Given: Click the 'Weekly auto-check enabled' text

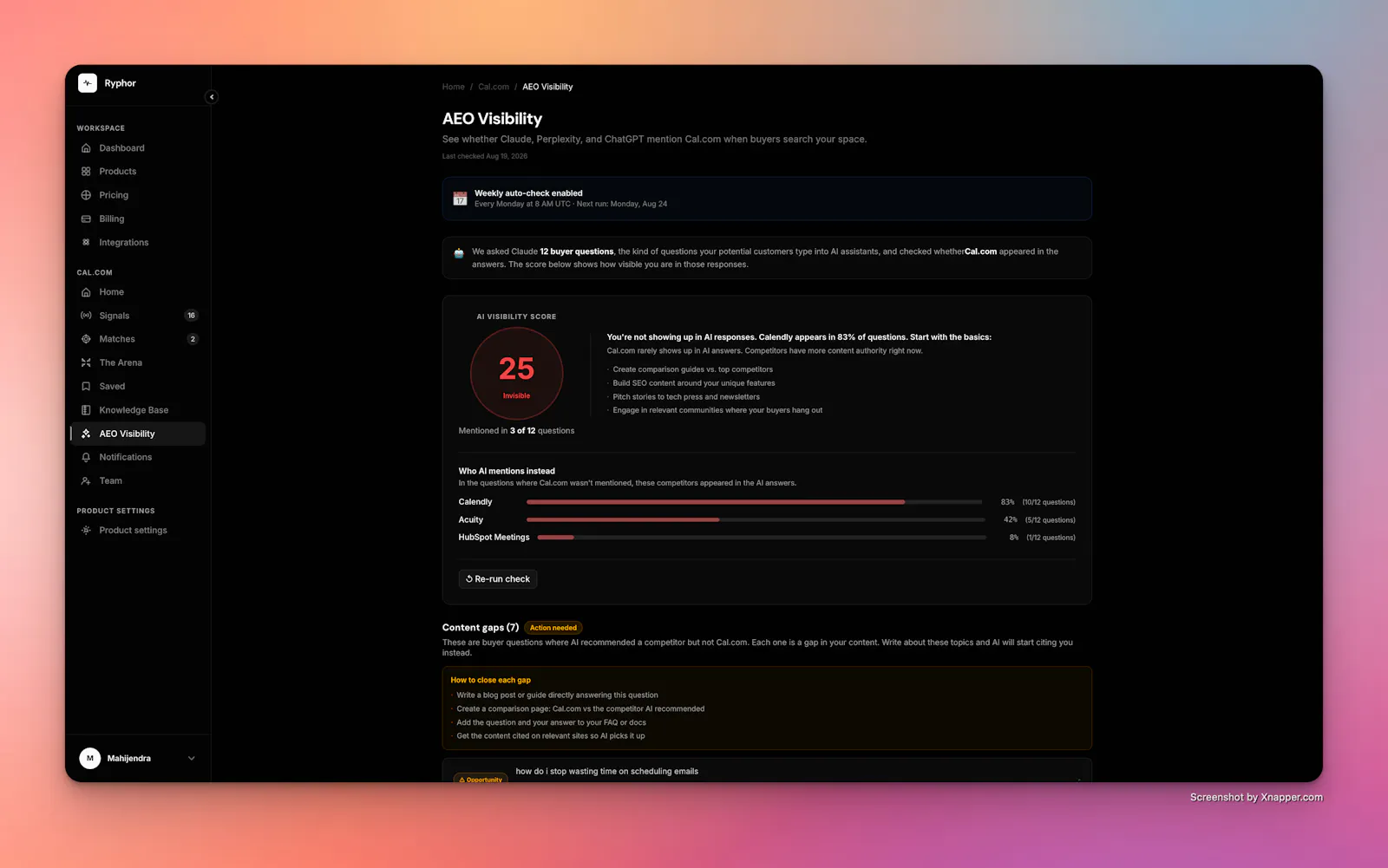Looking at the screenshot, I should coord(528,193).
